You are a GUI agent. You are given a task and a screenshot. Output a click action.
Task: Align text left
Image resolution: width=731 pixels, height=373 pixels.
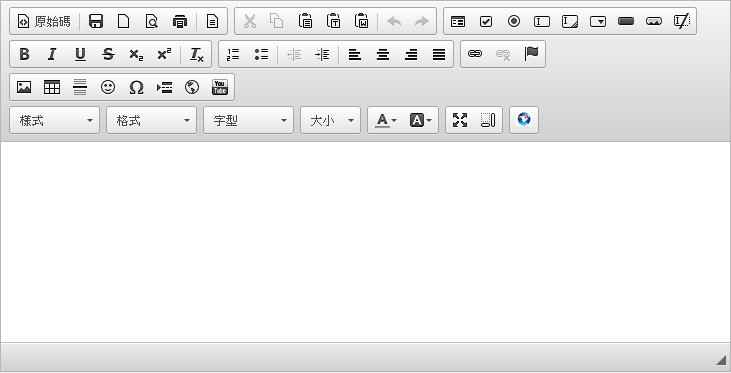point(355,55)
